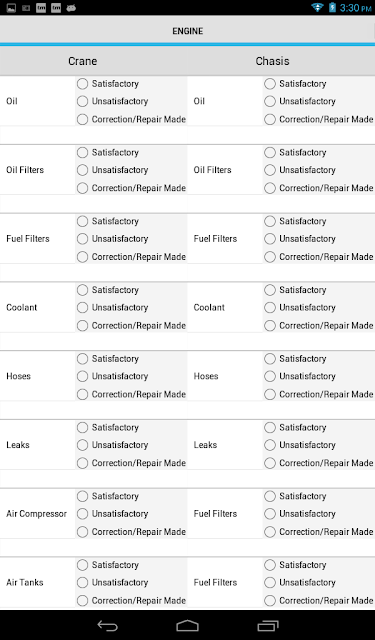Tap the Chasis column header
375x640 pixels.
point(272,61)
